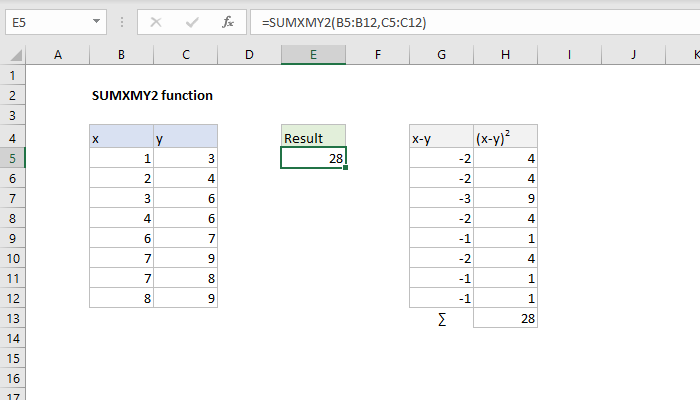Click the formula bar resize dots handle

pyautogui.click(x=121, y=22)
